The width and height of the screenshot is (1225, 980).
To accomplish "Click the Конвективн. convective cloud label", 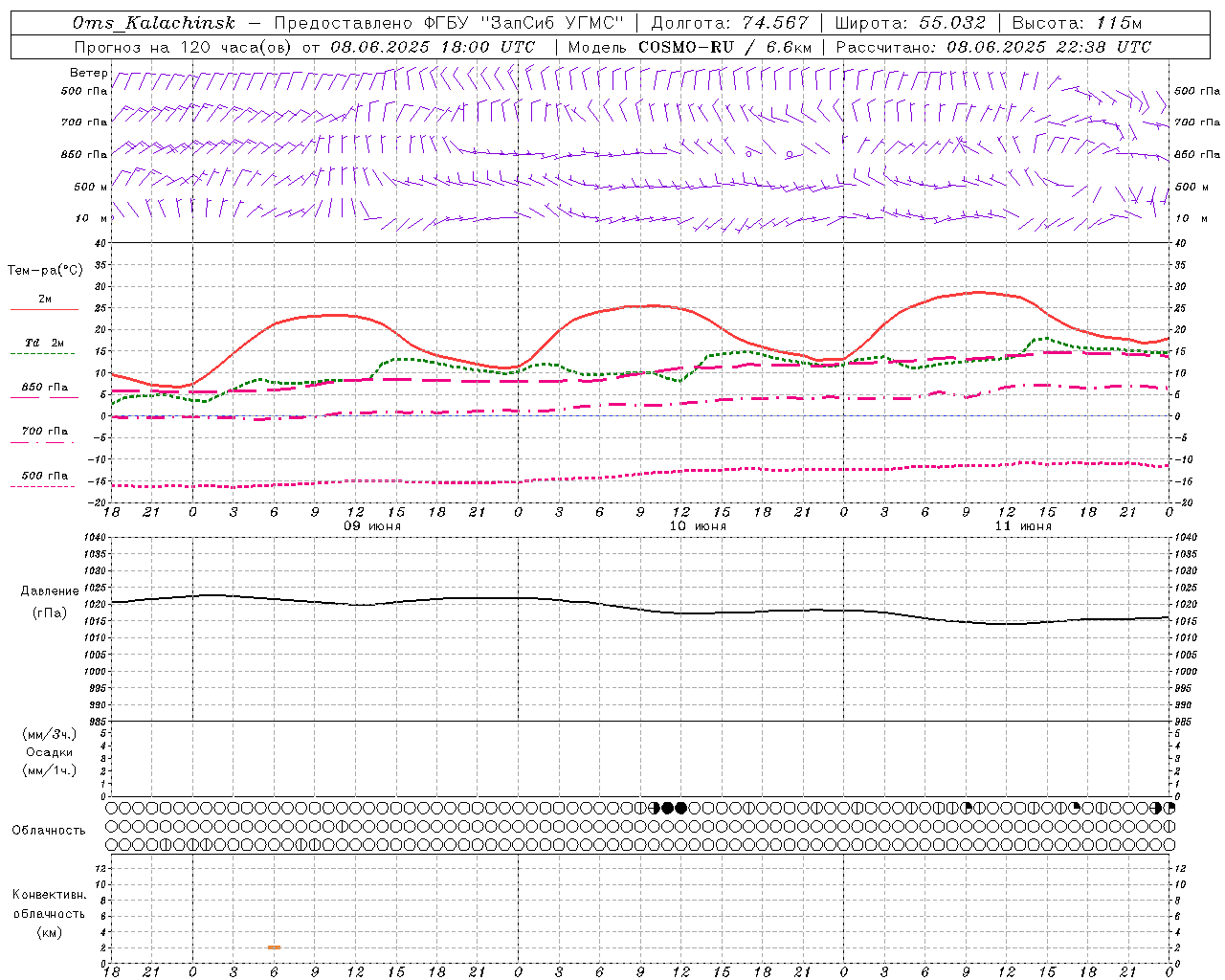I will coord(50,895).
